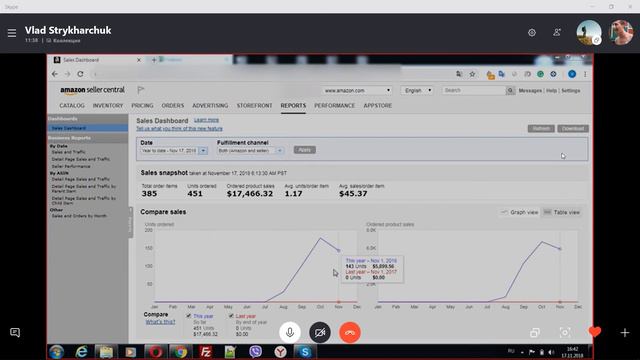Open the PRICING menu

coord(142,105)
